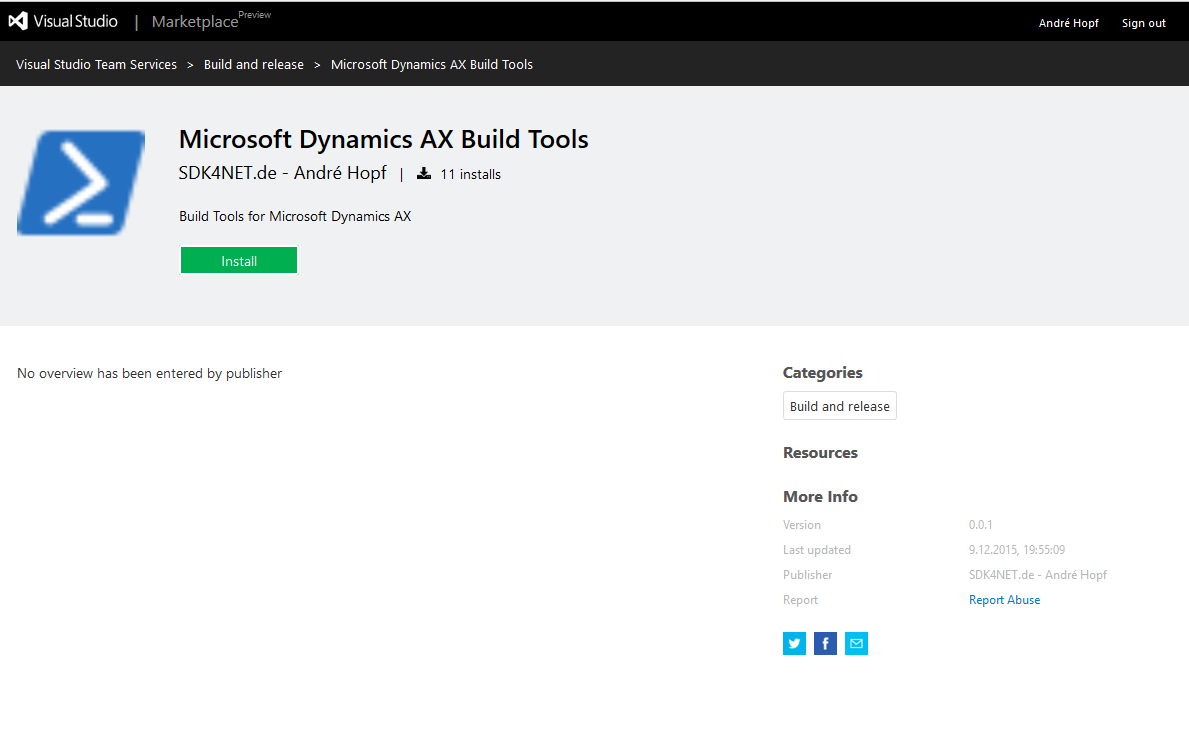Click the Categories heading
The image size is (1189, 731).
(x=823, y=372)
